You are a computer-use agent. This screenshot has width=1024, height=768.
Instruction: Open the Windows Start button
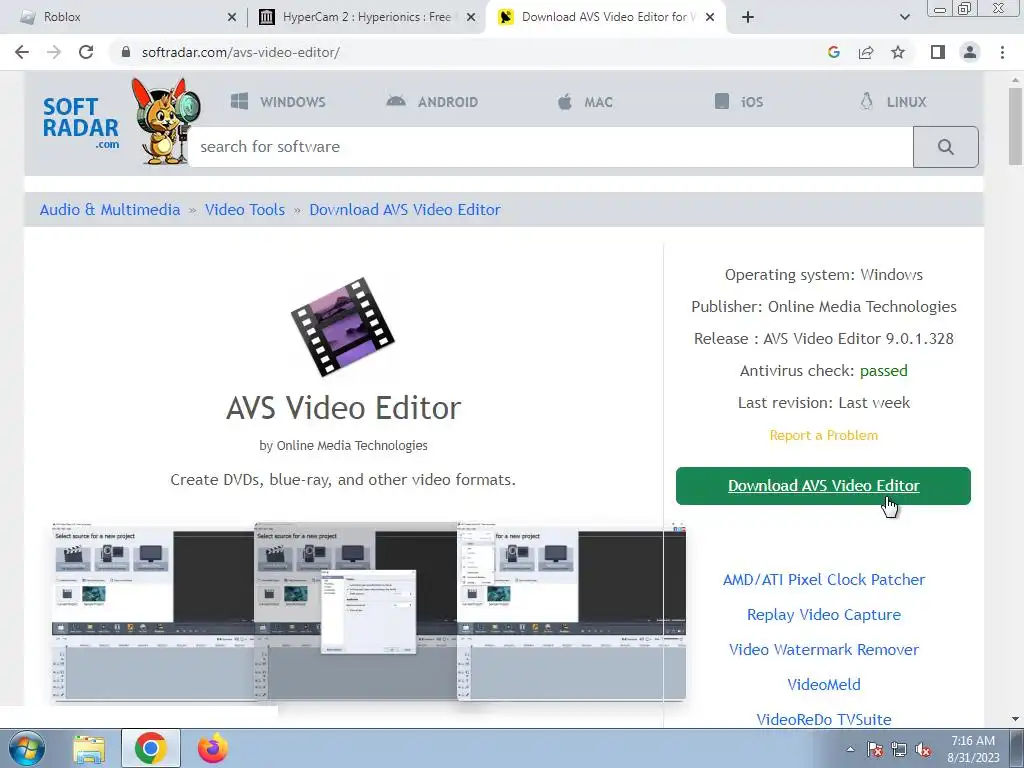(27, 748)
